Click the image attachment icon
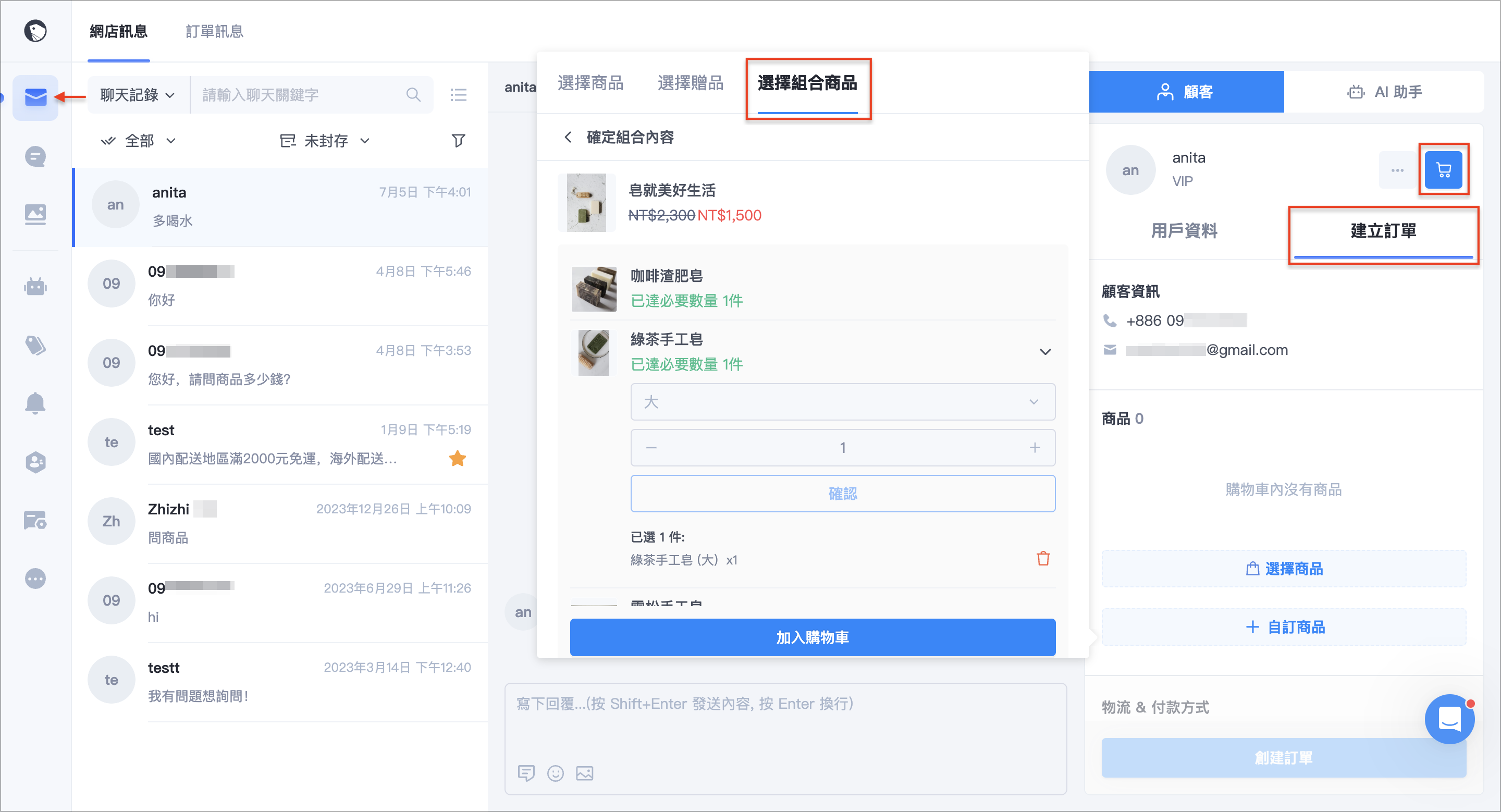 pos(584,773)
